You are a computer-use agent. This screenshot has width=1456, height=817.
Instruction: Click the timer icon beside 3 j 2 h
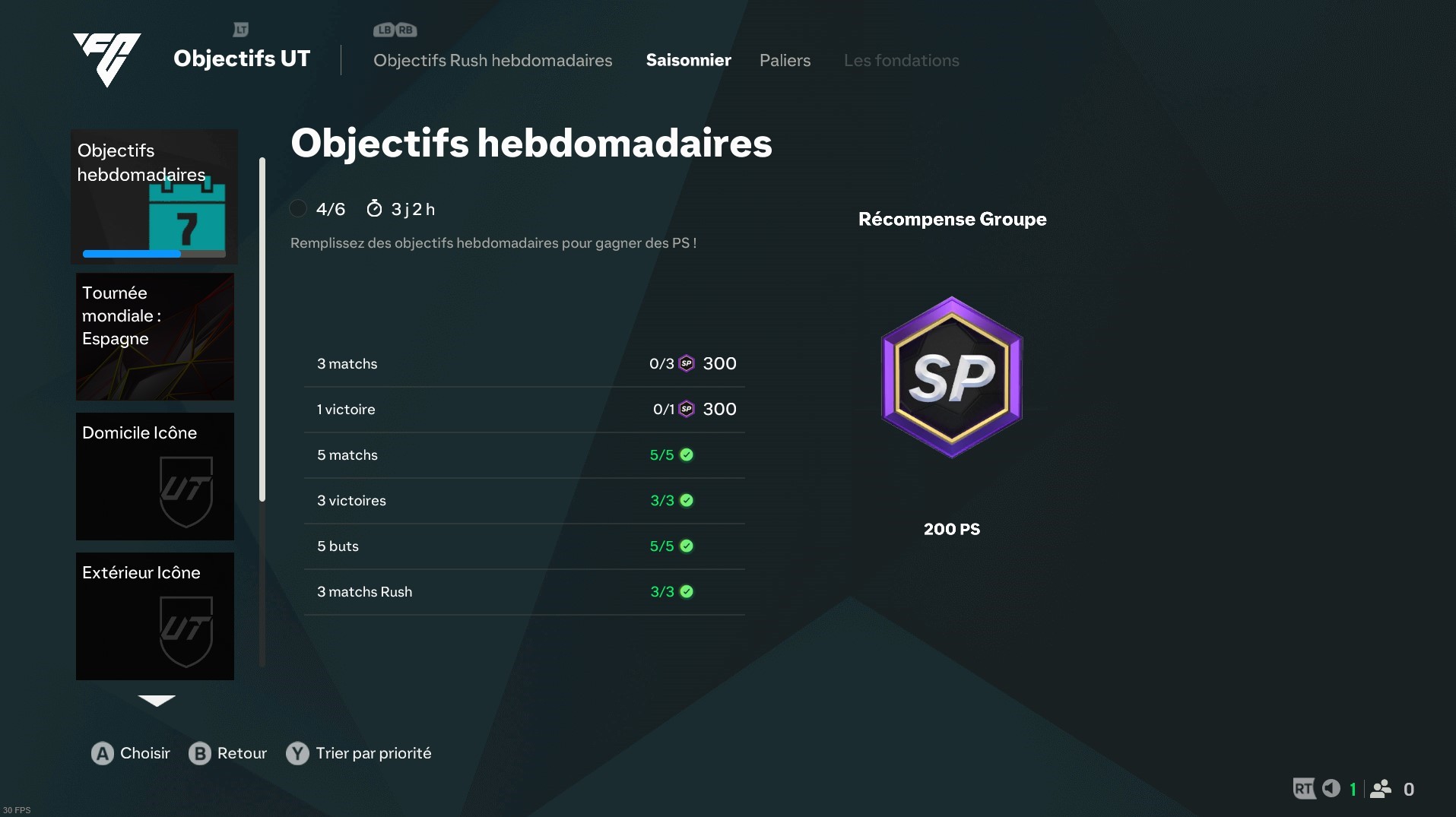click(374, 208)
